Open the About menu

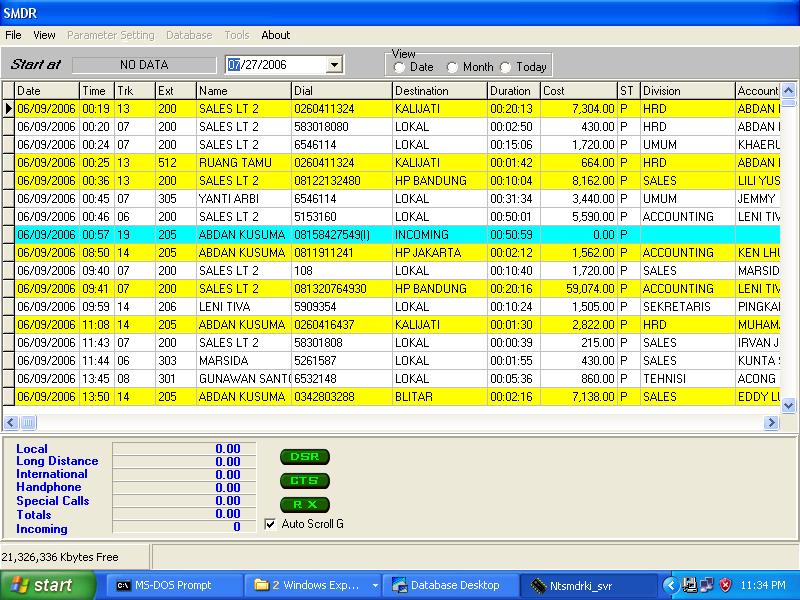[x=275, y=35]
